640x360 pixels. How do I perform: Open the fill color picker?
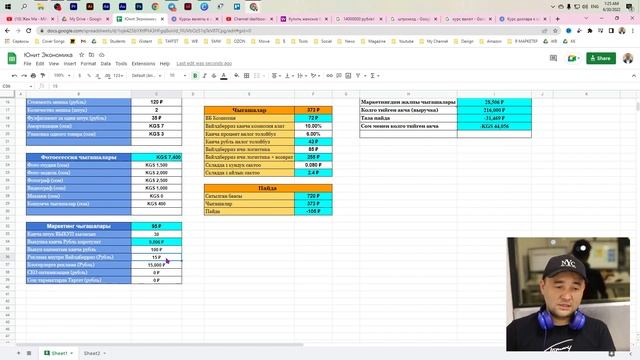pyautogui.click(x=236, y=76)
